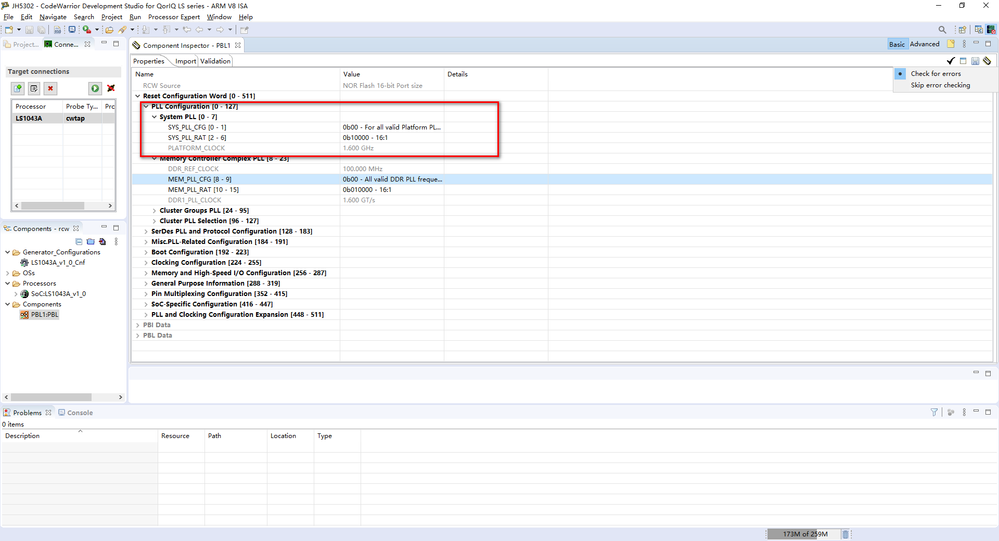999x541 pixels.
Task: Expand Boot Configuration [192 - 223]
Action: pos(146,252)
